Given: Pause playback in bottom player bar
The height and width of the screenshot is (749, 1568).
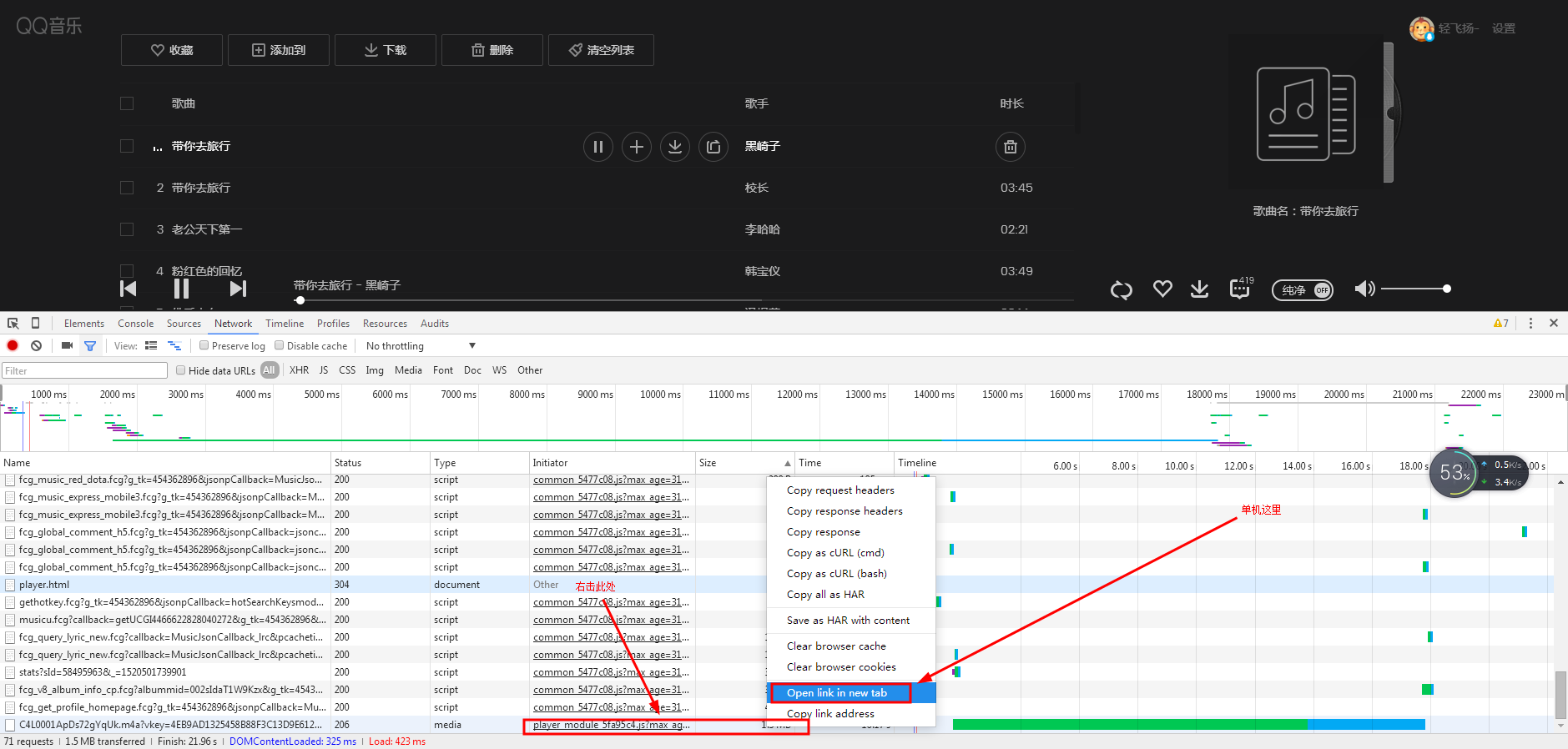Looking at the screenshot, I should pos(181,289).
